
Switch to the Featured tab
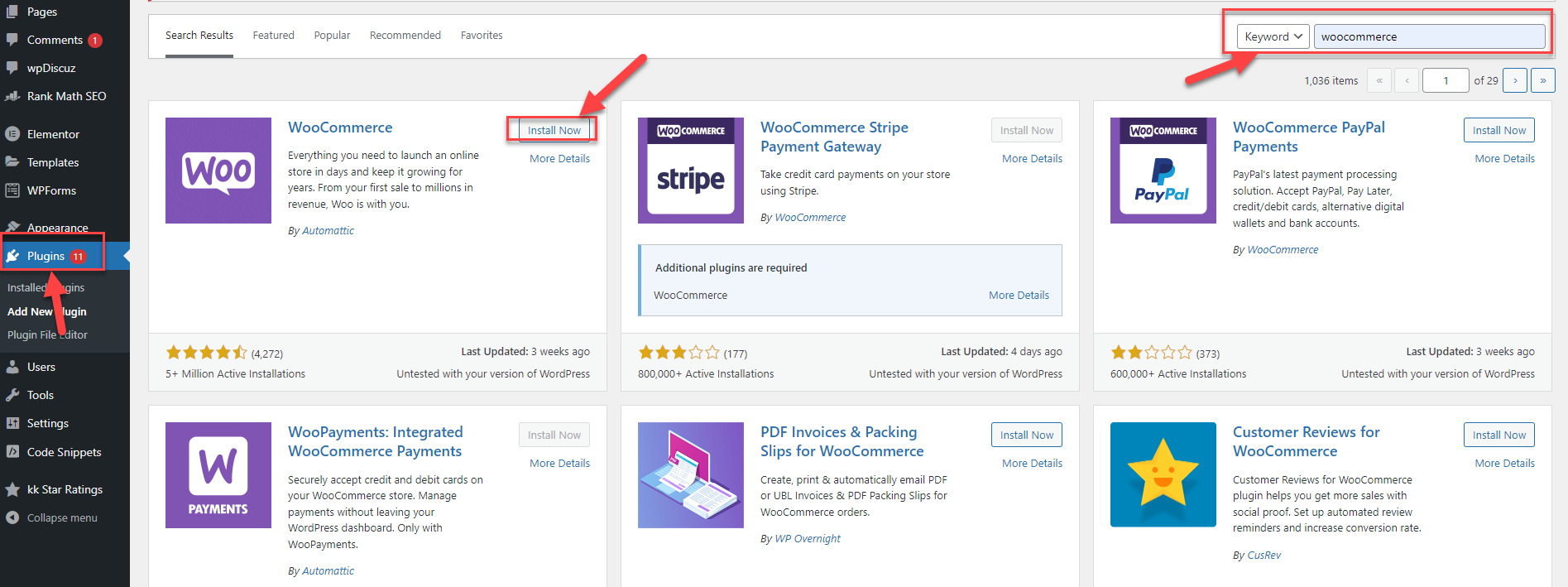274,36
